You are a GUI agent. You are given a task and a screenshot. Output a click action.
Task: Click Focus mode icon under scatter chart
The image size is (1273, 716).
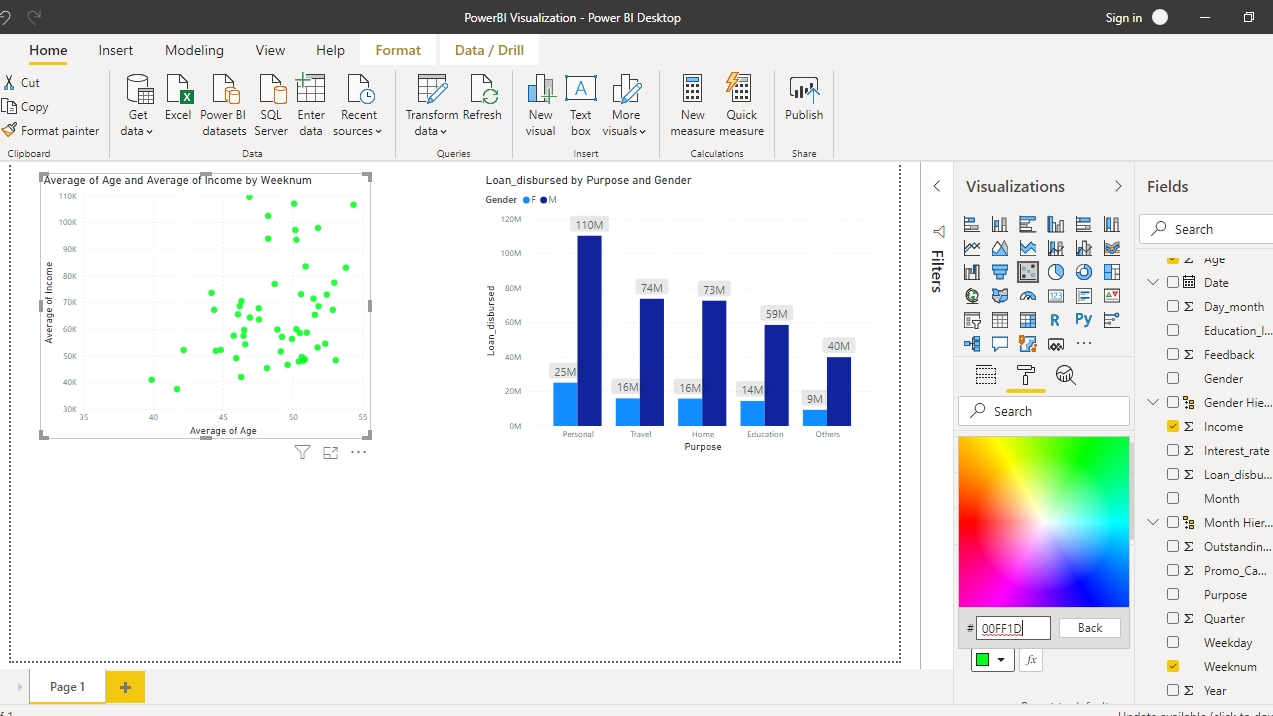click(331, 453)
